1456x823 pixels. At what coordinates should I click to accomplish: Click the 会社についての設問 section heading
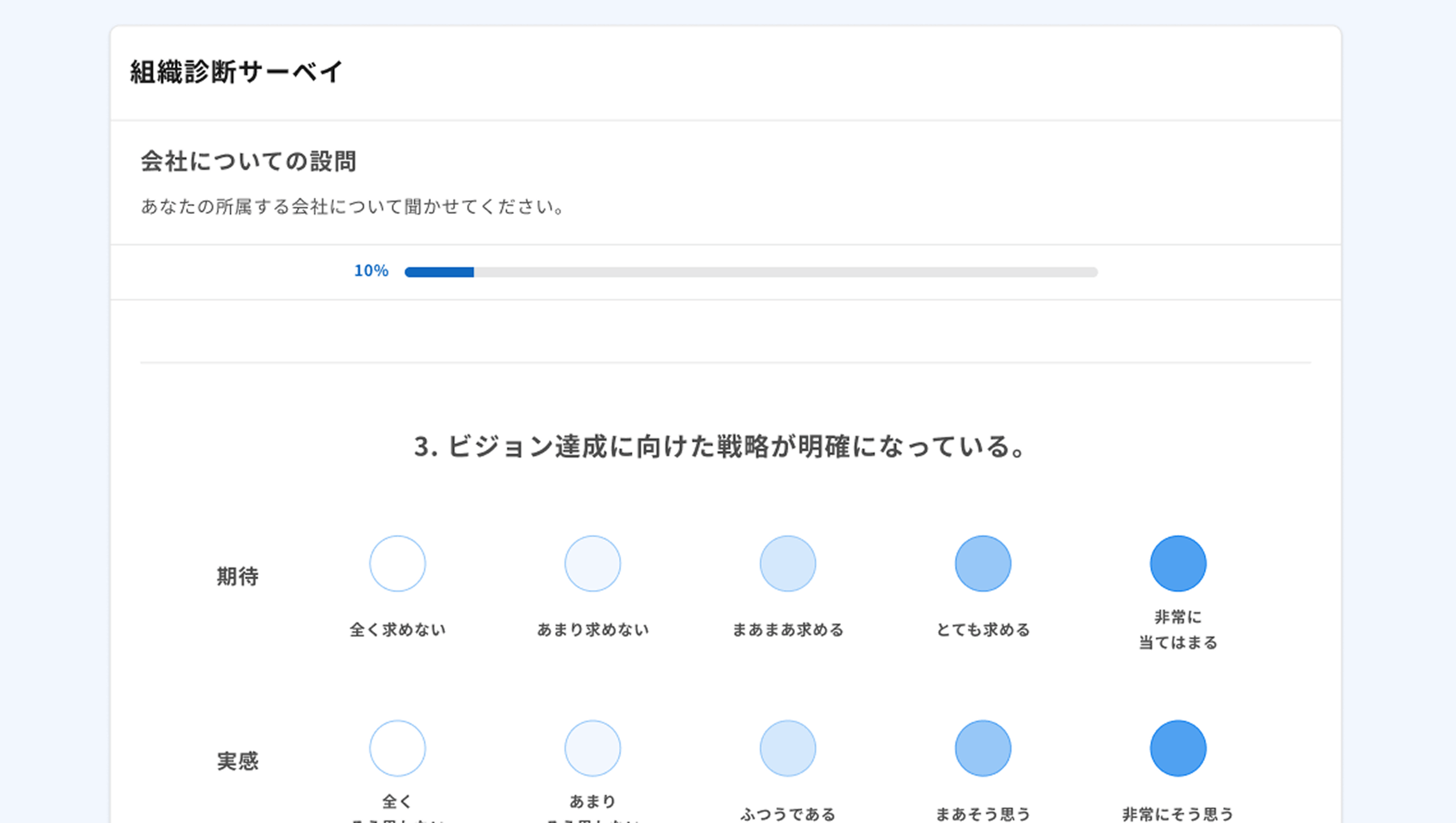[248, 161]
